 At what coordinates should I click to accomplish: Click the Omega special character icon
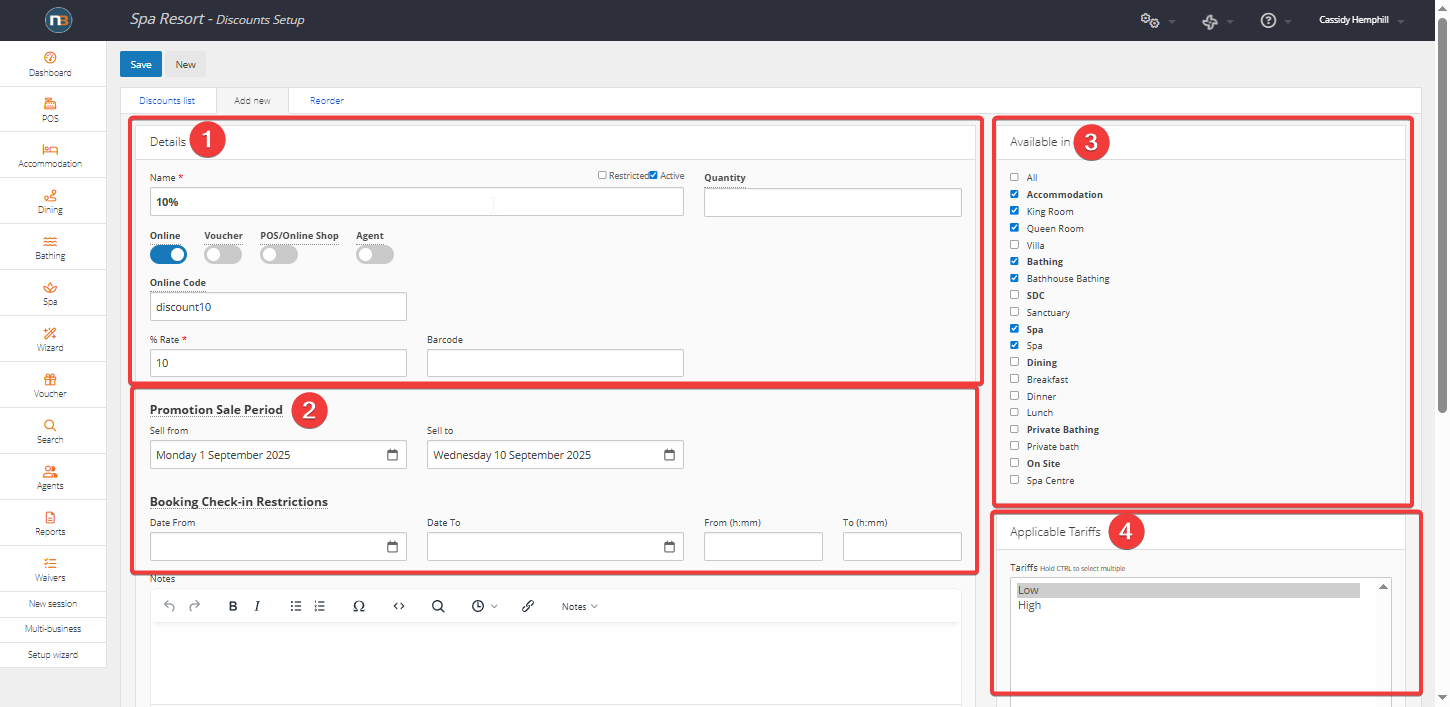358,606
